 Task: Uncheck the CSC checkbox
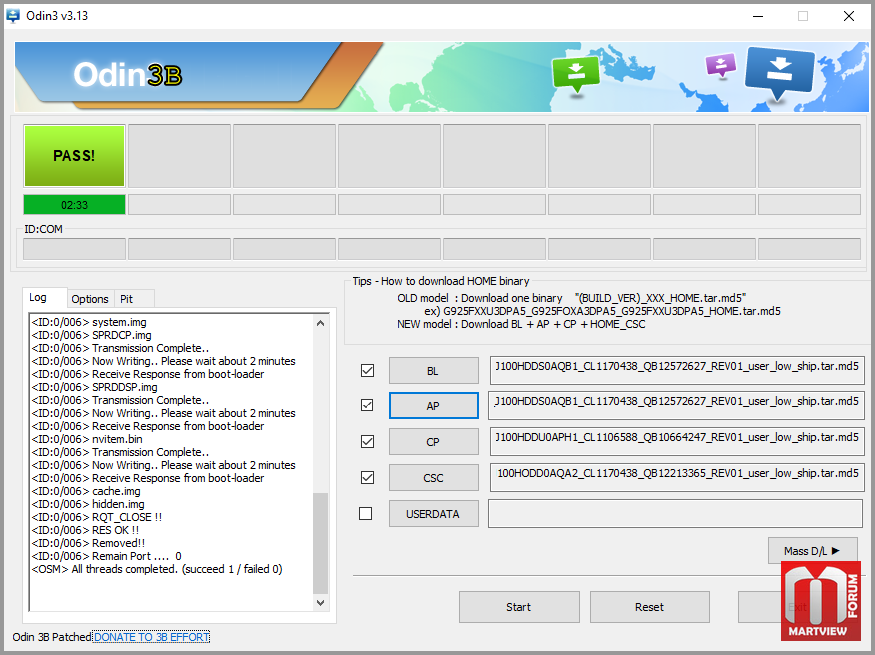click(367, 478)
